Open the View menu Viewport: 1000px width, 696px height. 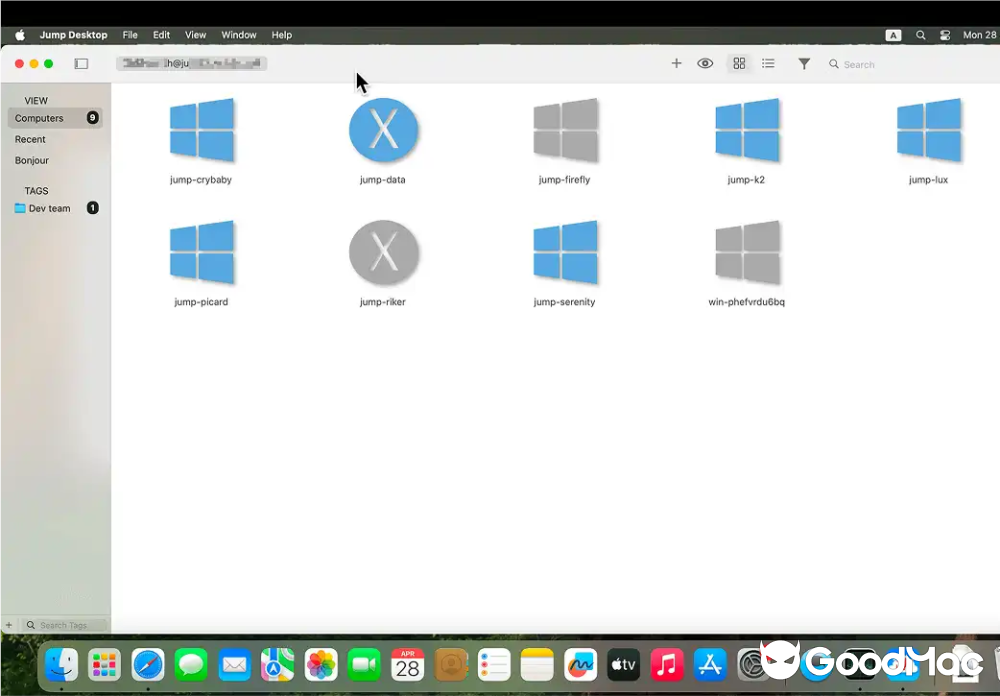pos(195,35)
